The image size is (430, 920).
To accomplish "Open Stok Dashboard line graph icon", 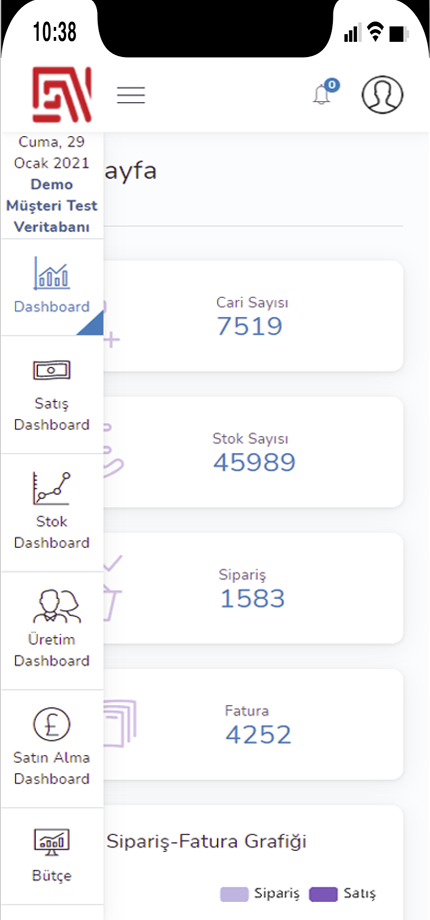I will 52,488.
